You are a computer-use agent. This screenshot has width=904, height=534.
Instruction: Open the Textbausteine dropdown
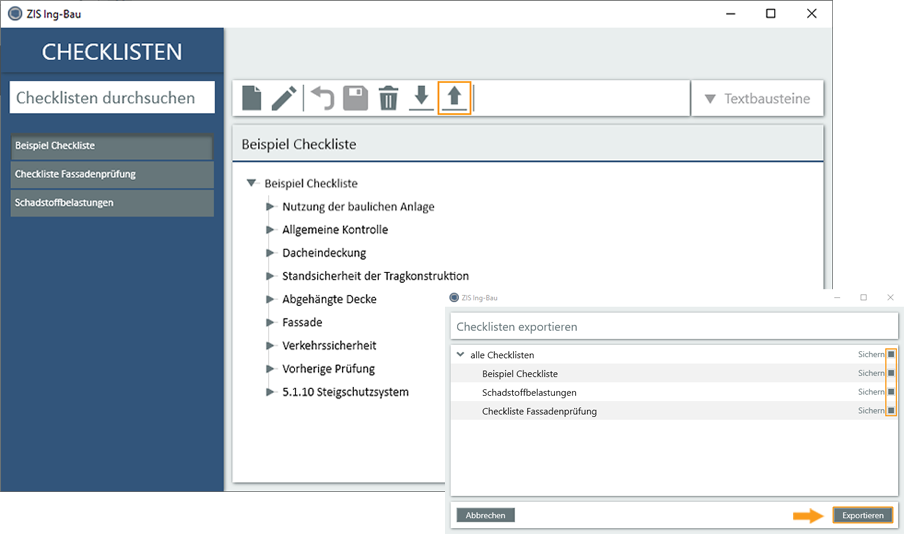coord(757,99)
